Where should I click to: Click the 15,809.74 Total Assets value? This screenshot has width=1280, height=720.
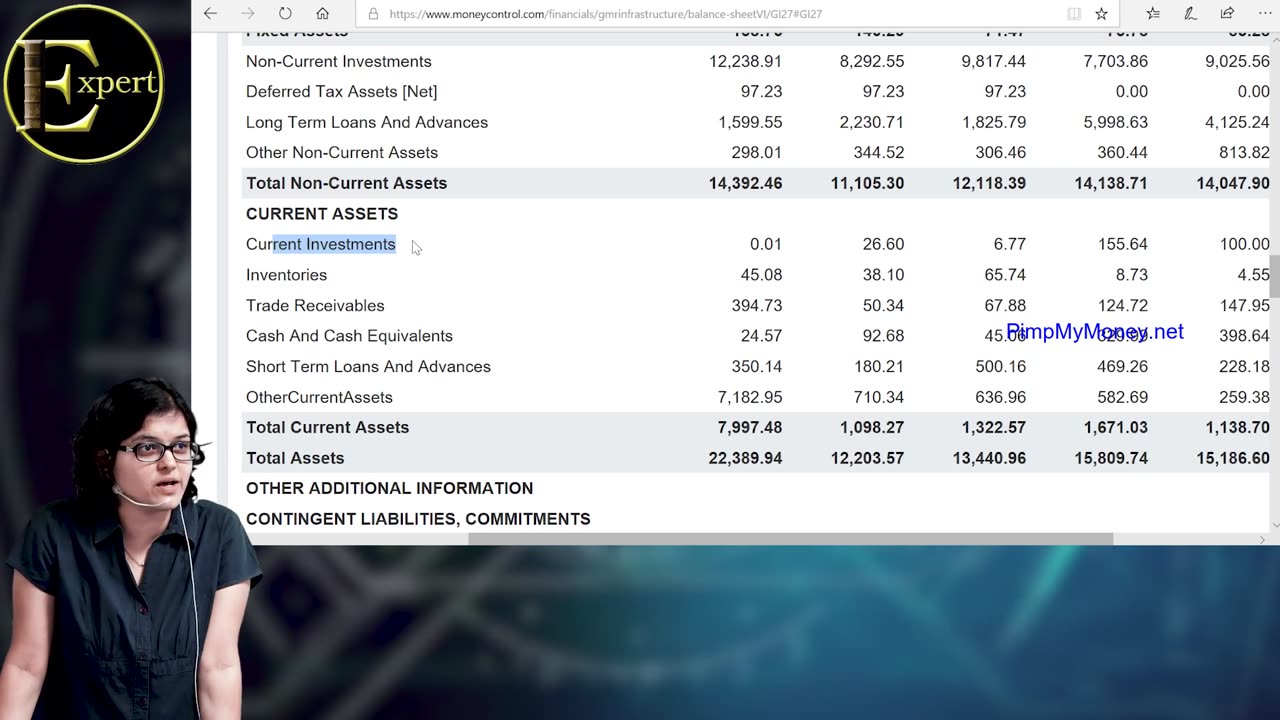tap(1111, 458)
